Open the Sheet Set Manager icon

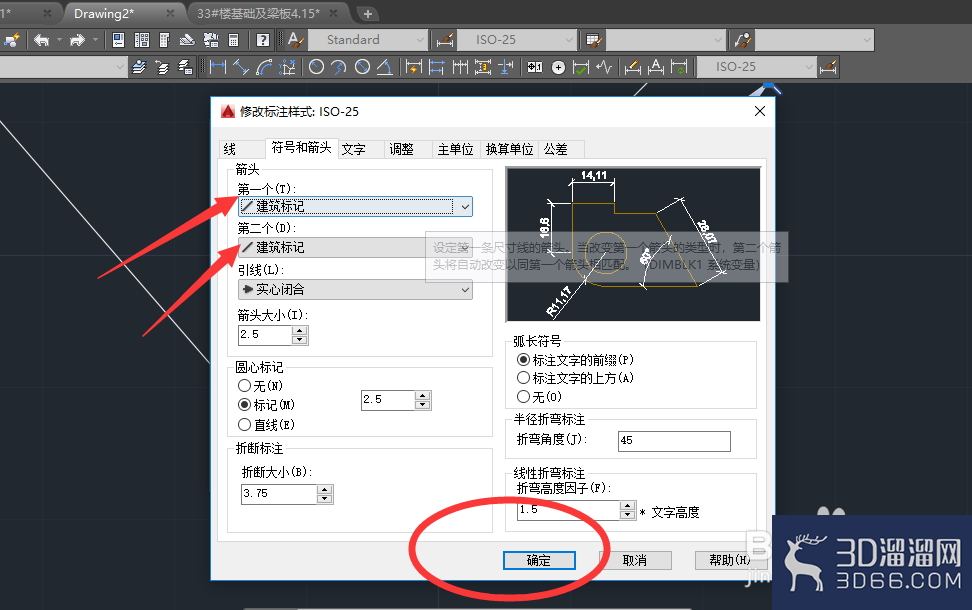point(187,40)
